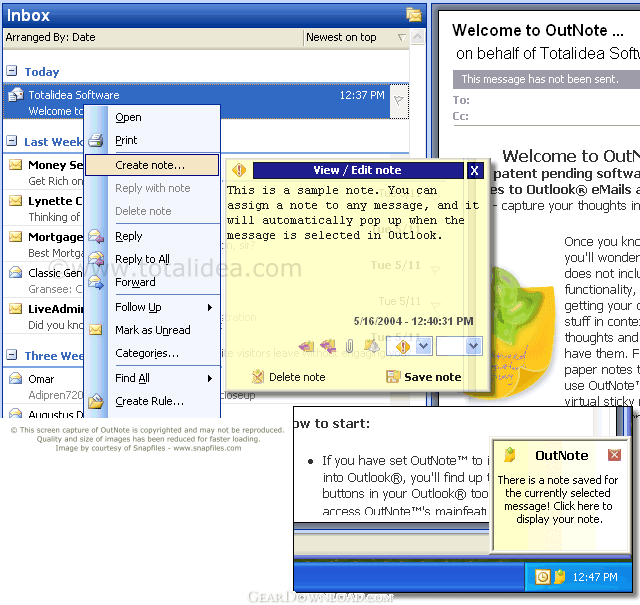The height and width of the screenshot is (605, 640).
Task: Select the Lynette message in inbox
Action: click(x=43, y=208)
